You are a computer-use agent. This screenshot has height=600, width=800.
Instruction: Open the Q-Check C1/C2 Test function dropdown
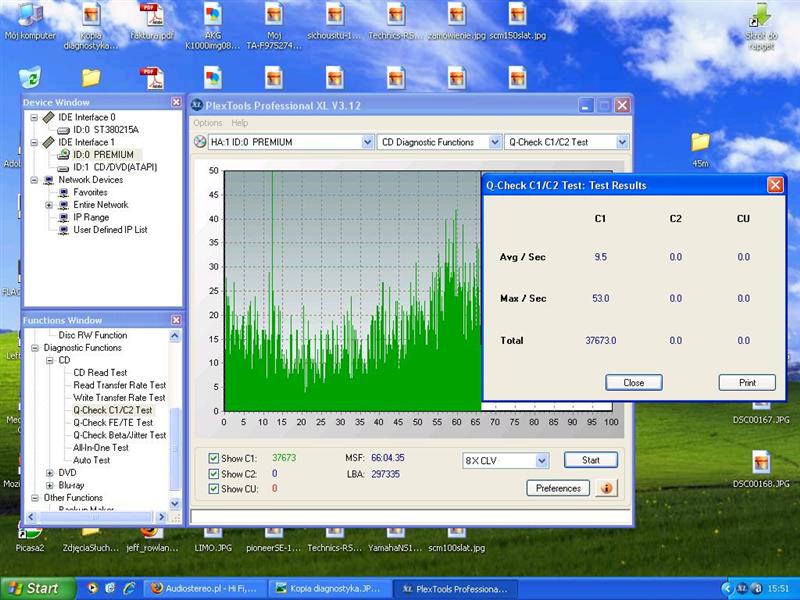[x=622, y=142]
